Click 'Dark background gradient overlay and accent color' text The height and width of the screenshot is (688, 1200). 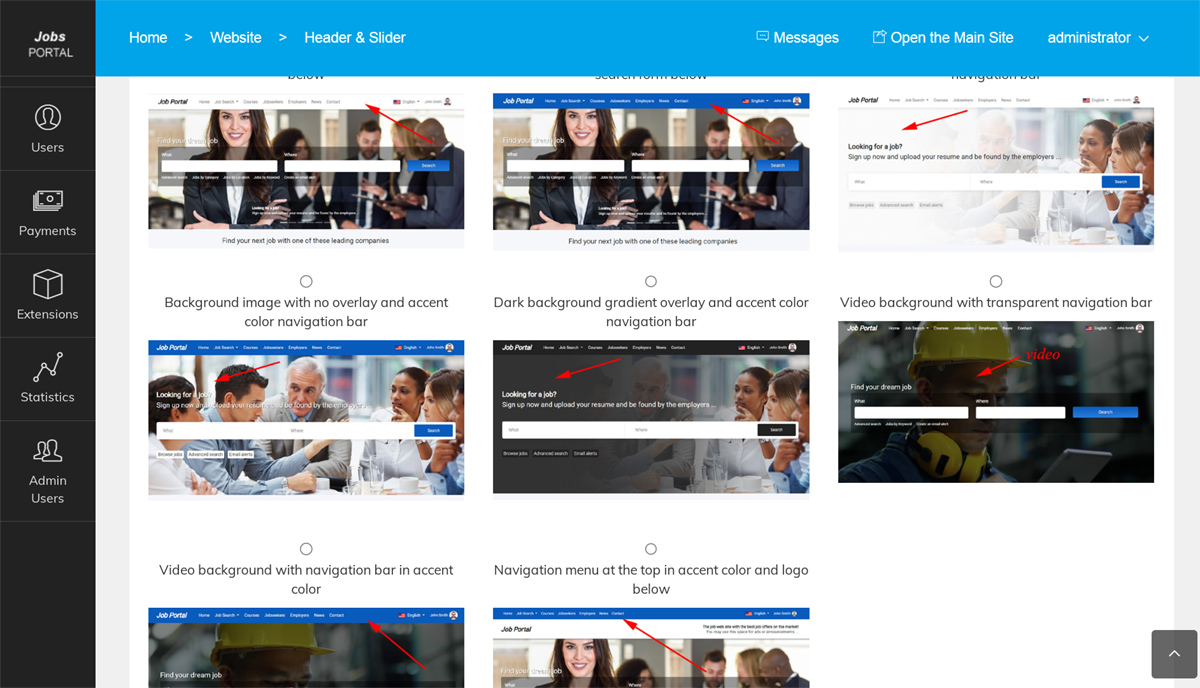[651, 312]
